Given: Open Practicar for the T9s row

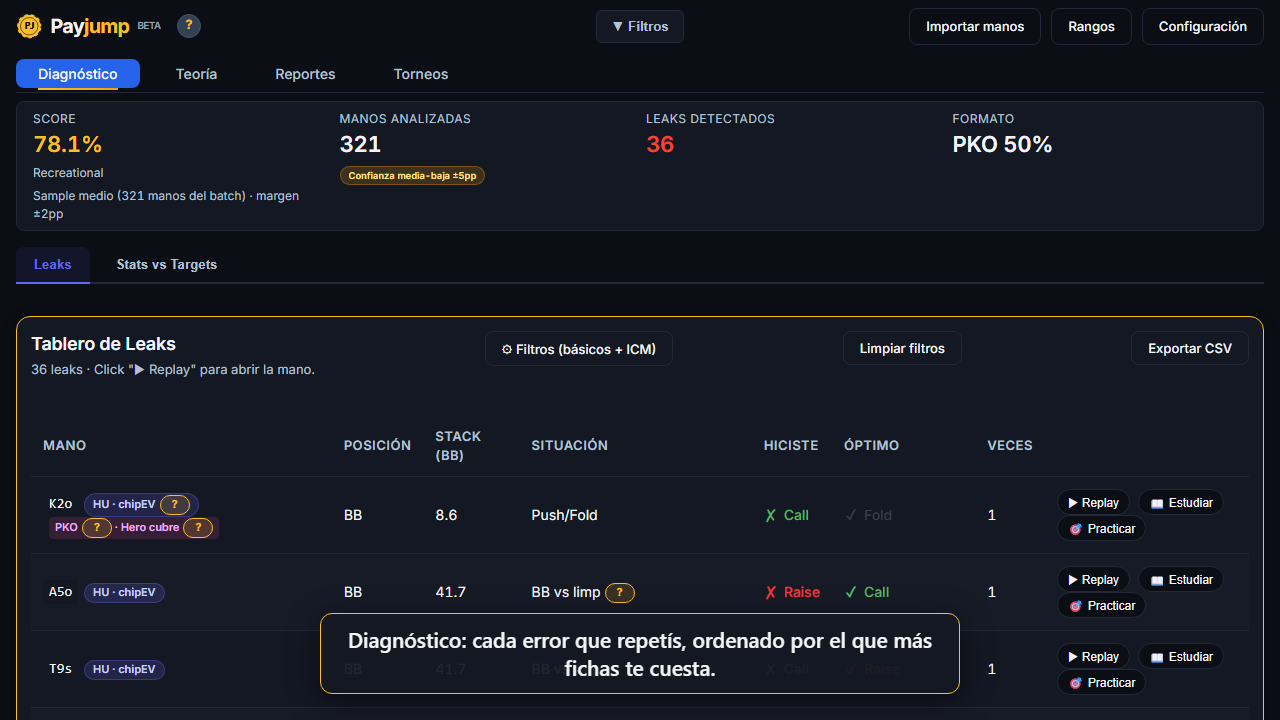Looking at the screenshot, I should click(1101, 683).
